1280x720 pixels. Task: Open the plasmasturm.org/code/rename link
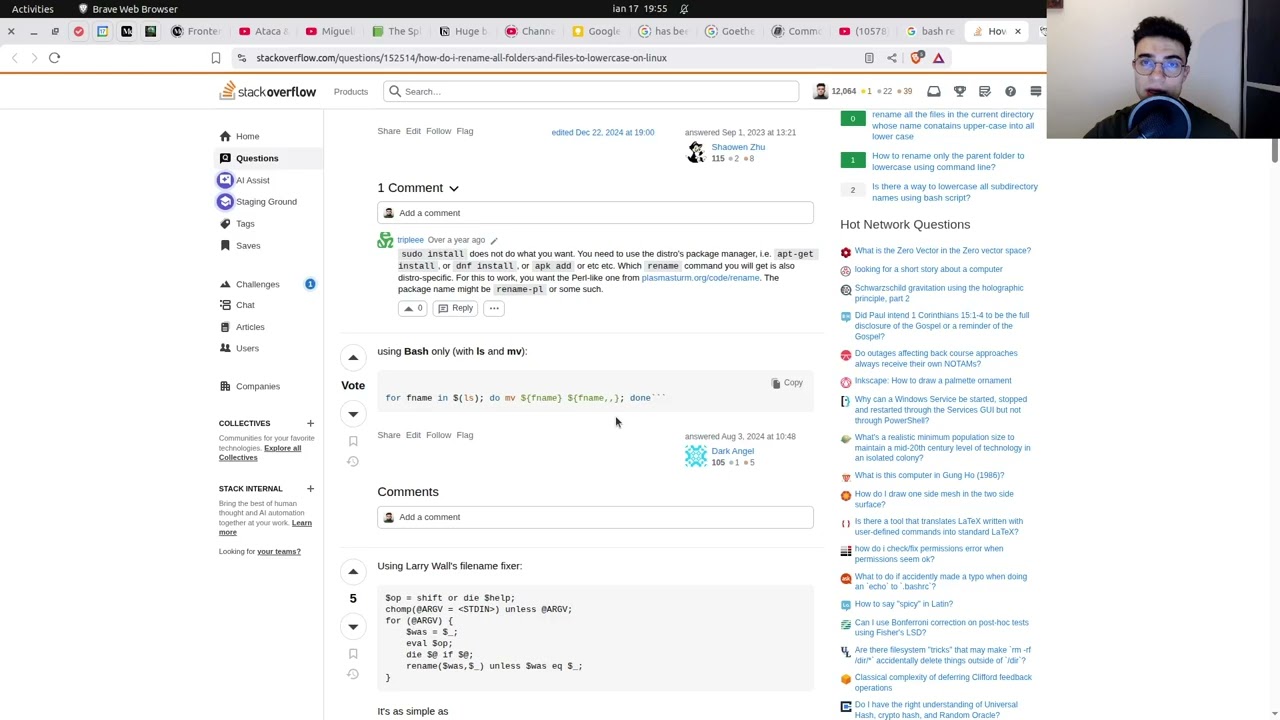[700, 278]
